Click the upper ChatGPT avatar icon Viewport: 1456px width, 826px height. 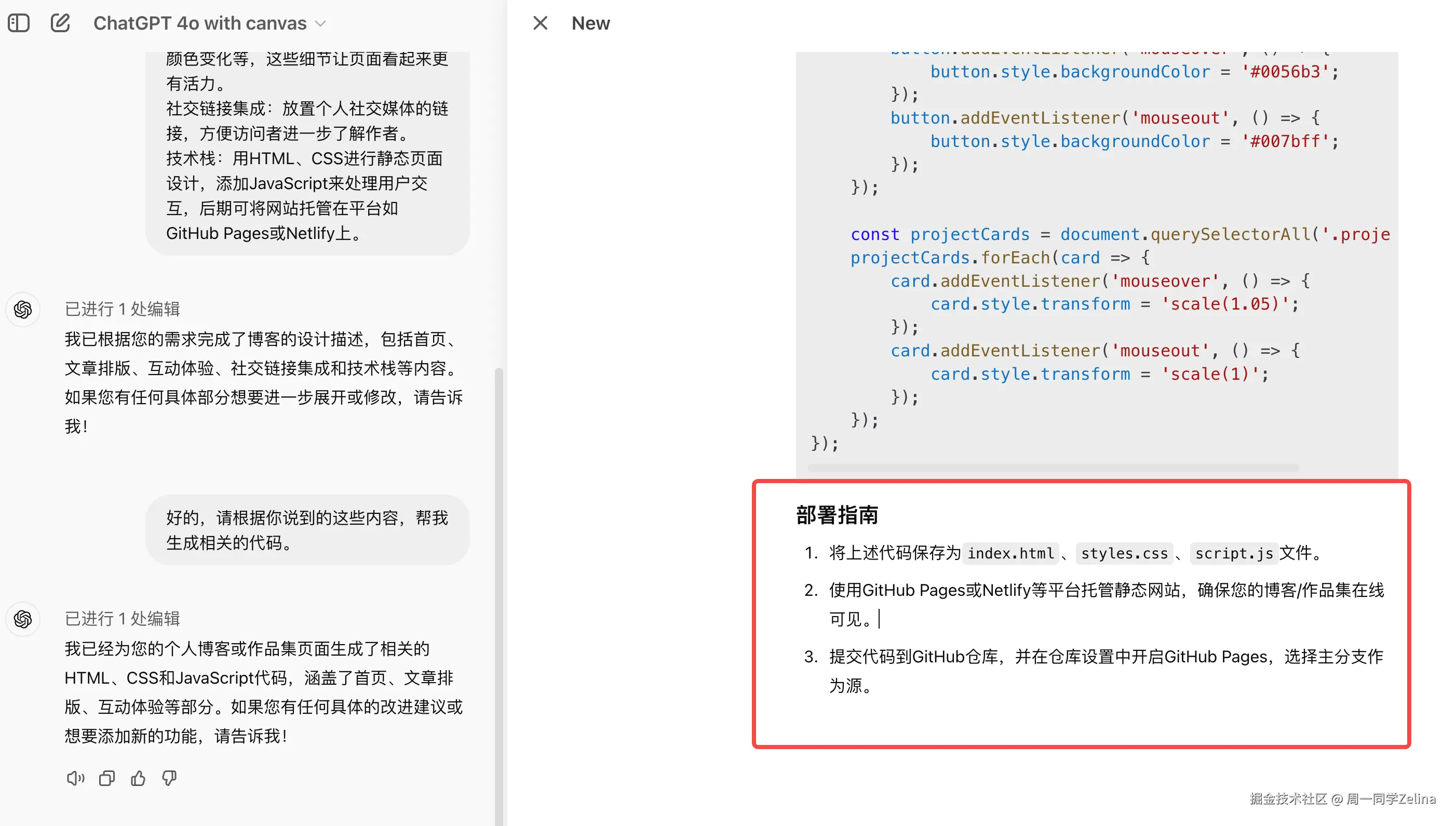pyautogui.click(x=23, y=309)
